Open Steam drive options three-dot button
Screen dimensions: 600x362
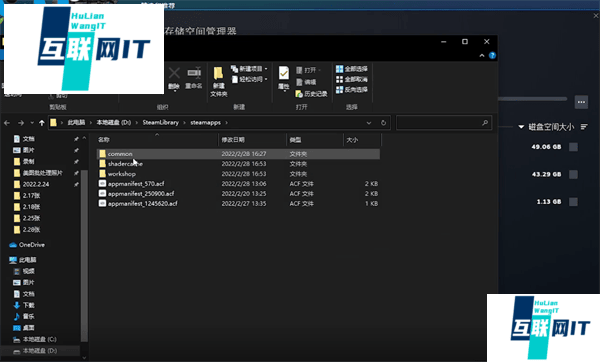(581, 102)
